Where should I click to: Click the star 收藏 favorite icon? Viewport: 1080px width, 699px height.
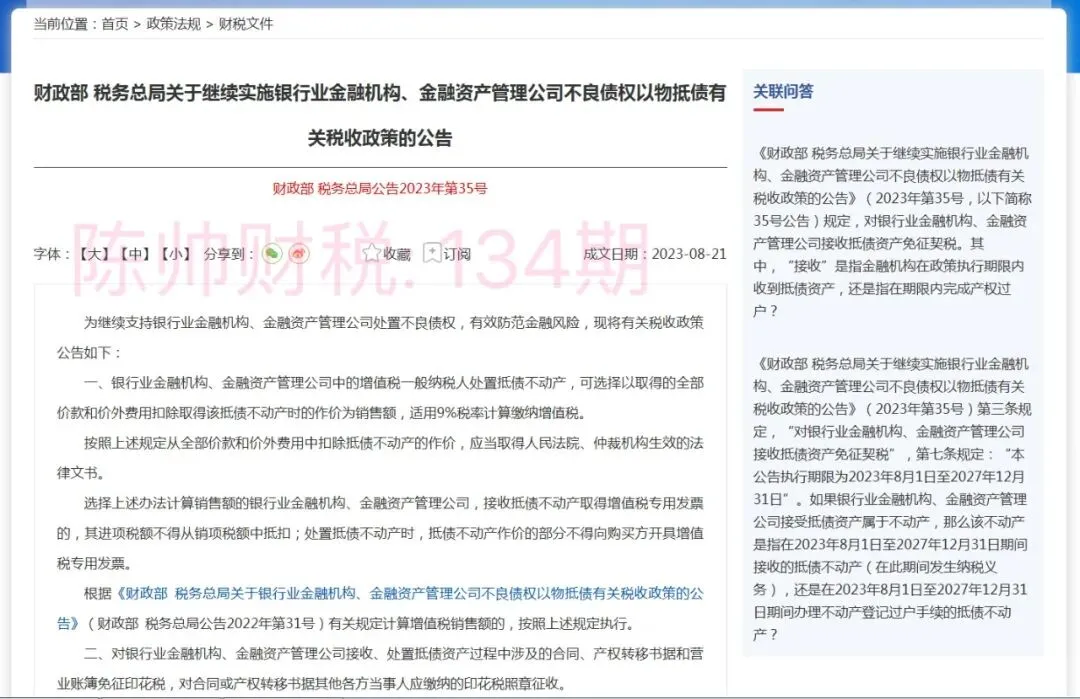coord(372,253)
